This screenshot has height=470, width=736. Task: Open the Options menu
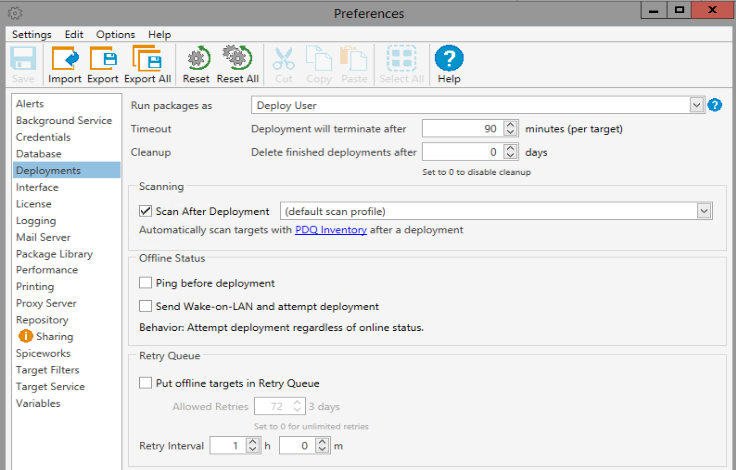(115, 34)
